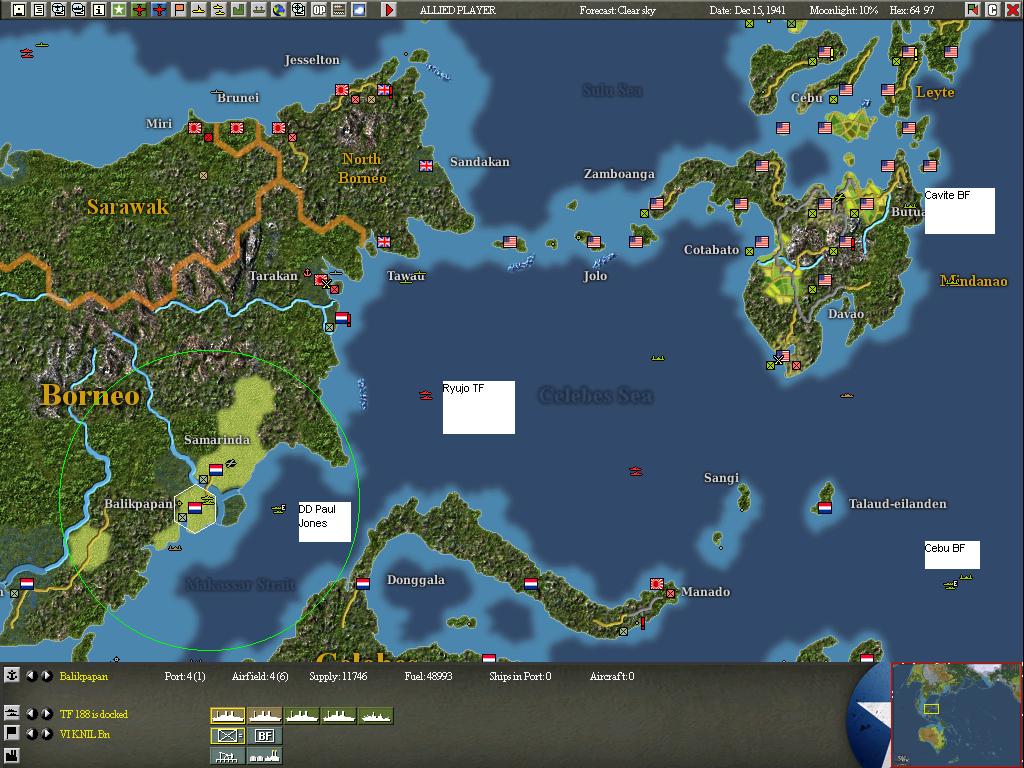Click the Cebu BF ship marker
The height and width of the screenshot is (768, 1024).
point(951,584)
